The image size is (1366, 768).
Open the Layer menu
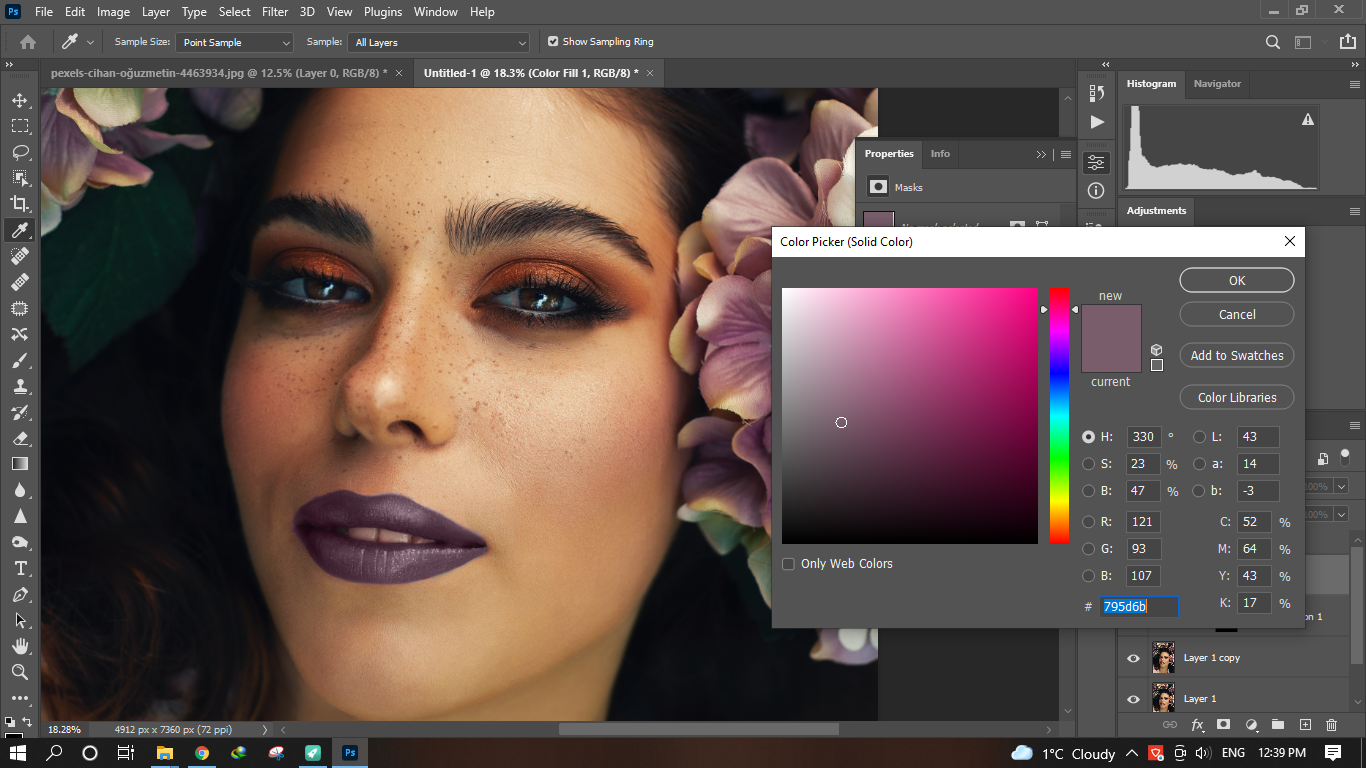point(156,12)
